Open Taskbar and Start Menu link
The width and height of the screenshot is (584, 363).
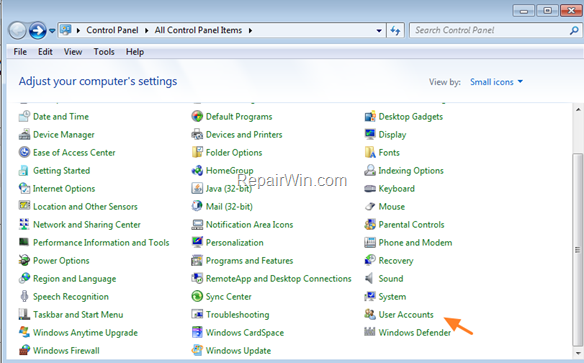pos(78,315)
